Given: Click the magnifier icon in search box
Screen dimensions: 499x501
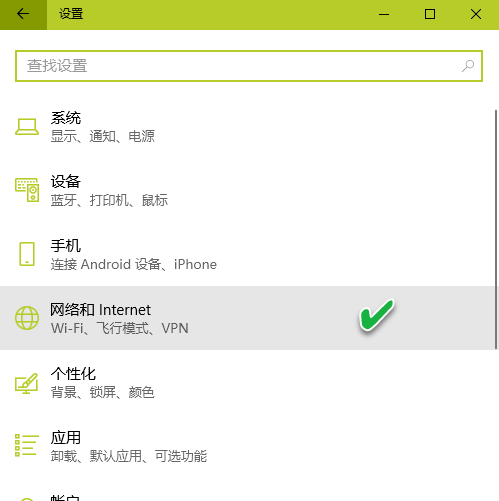Looking at the screenshot, I should [x=468, y=66].
